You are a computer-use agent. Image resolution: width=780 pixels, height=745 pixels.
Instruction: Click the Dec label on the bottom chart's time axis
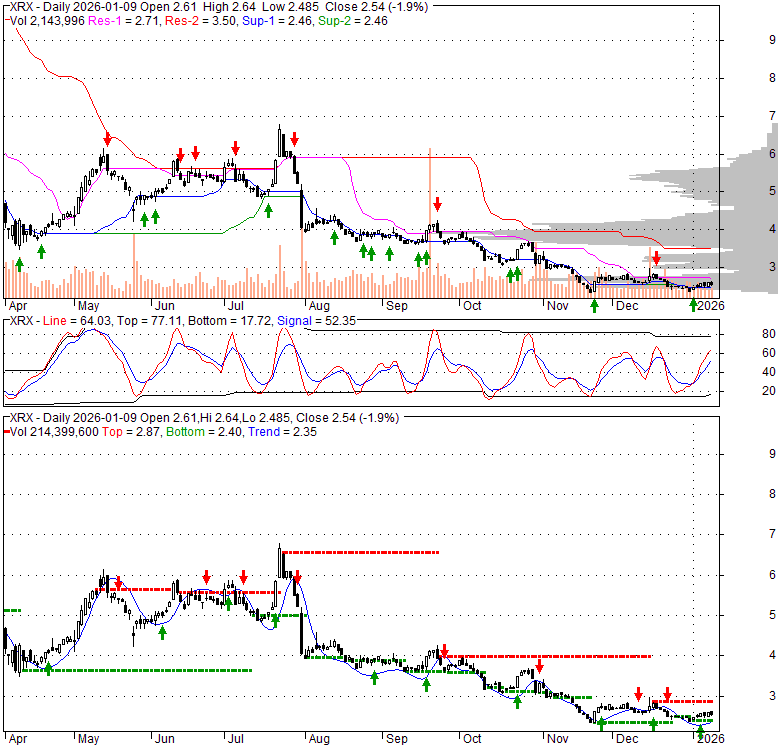point(627,739)
